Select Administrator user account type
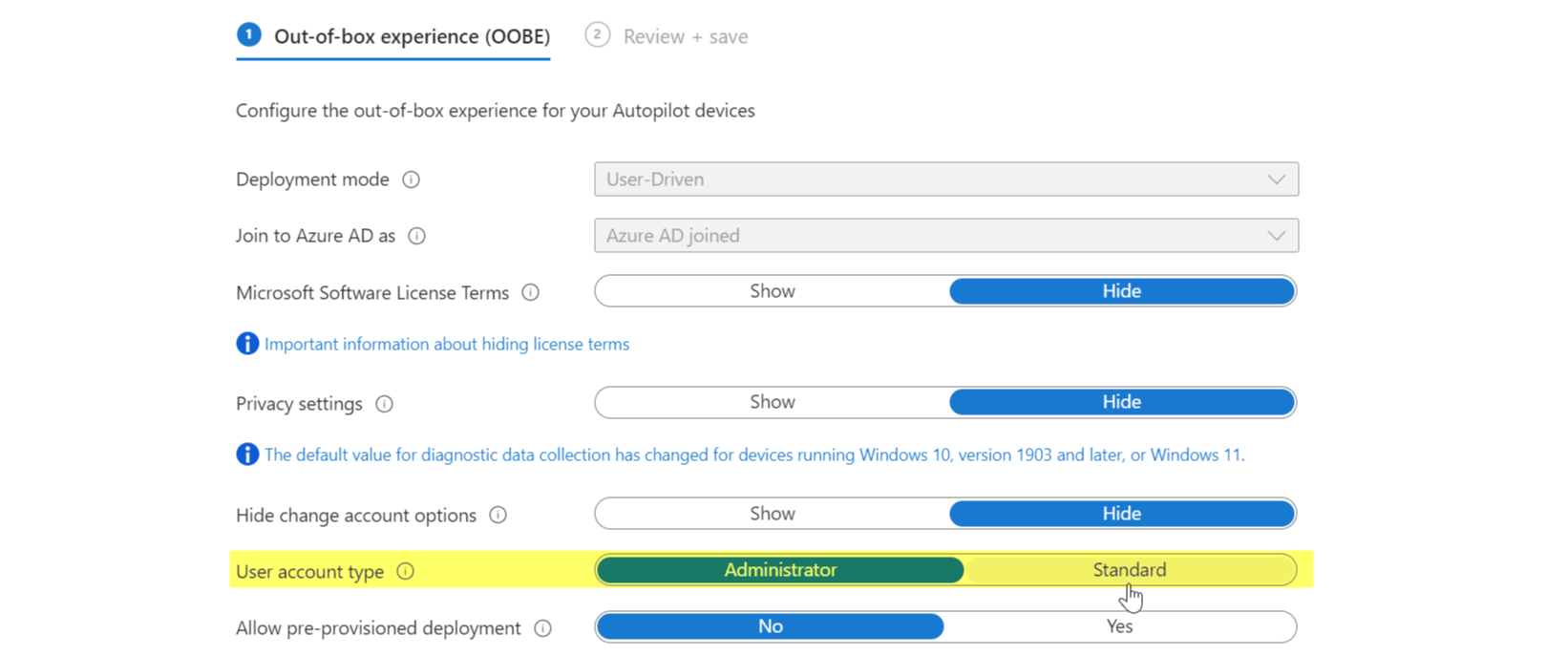The image size is (1568, 656). coord(779,570)
